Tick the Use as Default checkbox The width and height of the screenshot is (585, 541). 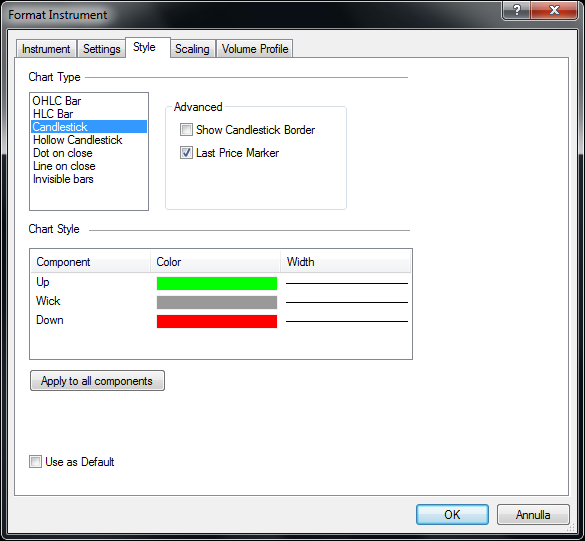[35, 462]
